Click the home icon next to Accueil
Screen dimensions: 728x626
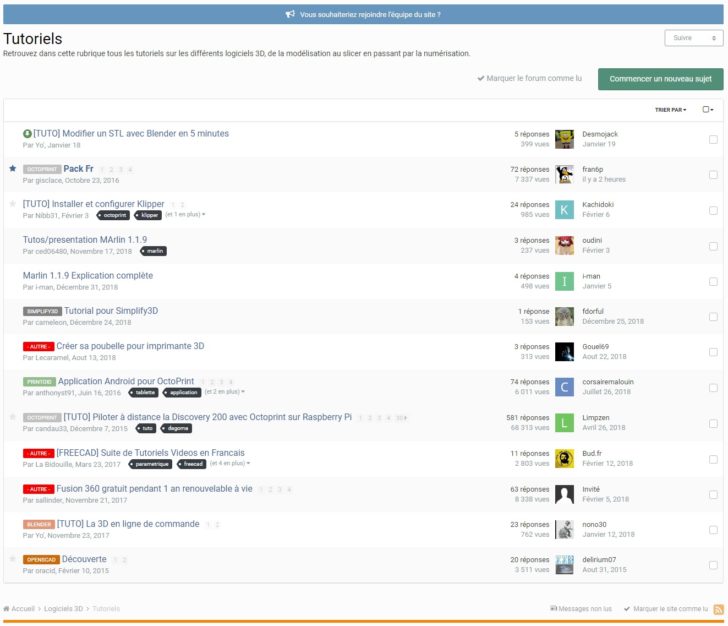point(6,609)
